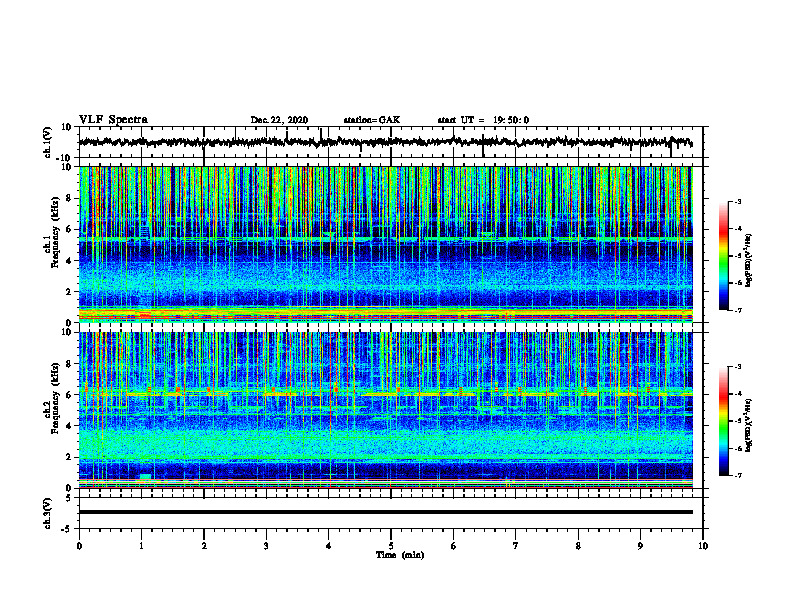
Task: Click the "ch.2 Frequency (kHz)" axis label
Action: tap(52, 398)
